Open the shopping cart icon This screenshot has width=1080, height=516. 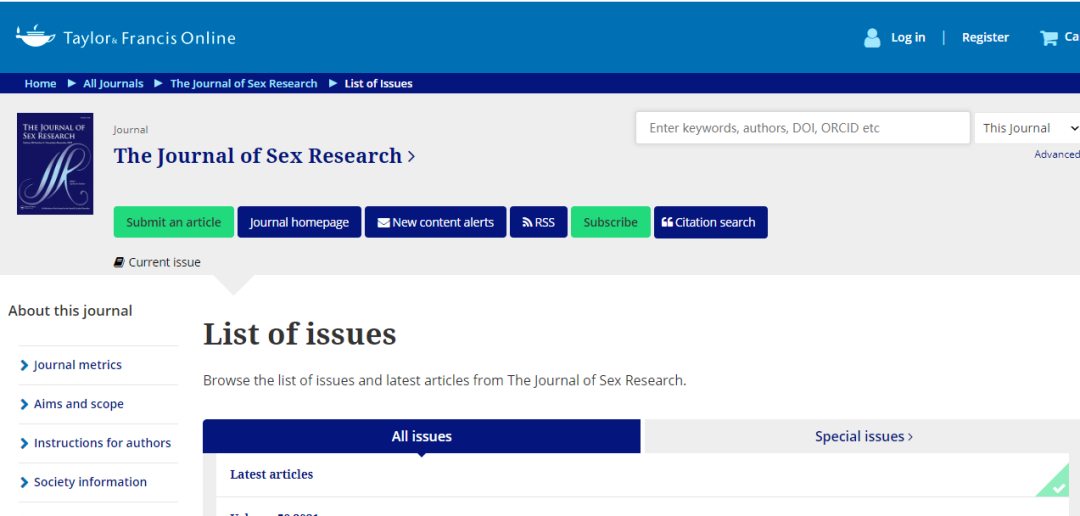(x=1049, y=38)
